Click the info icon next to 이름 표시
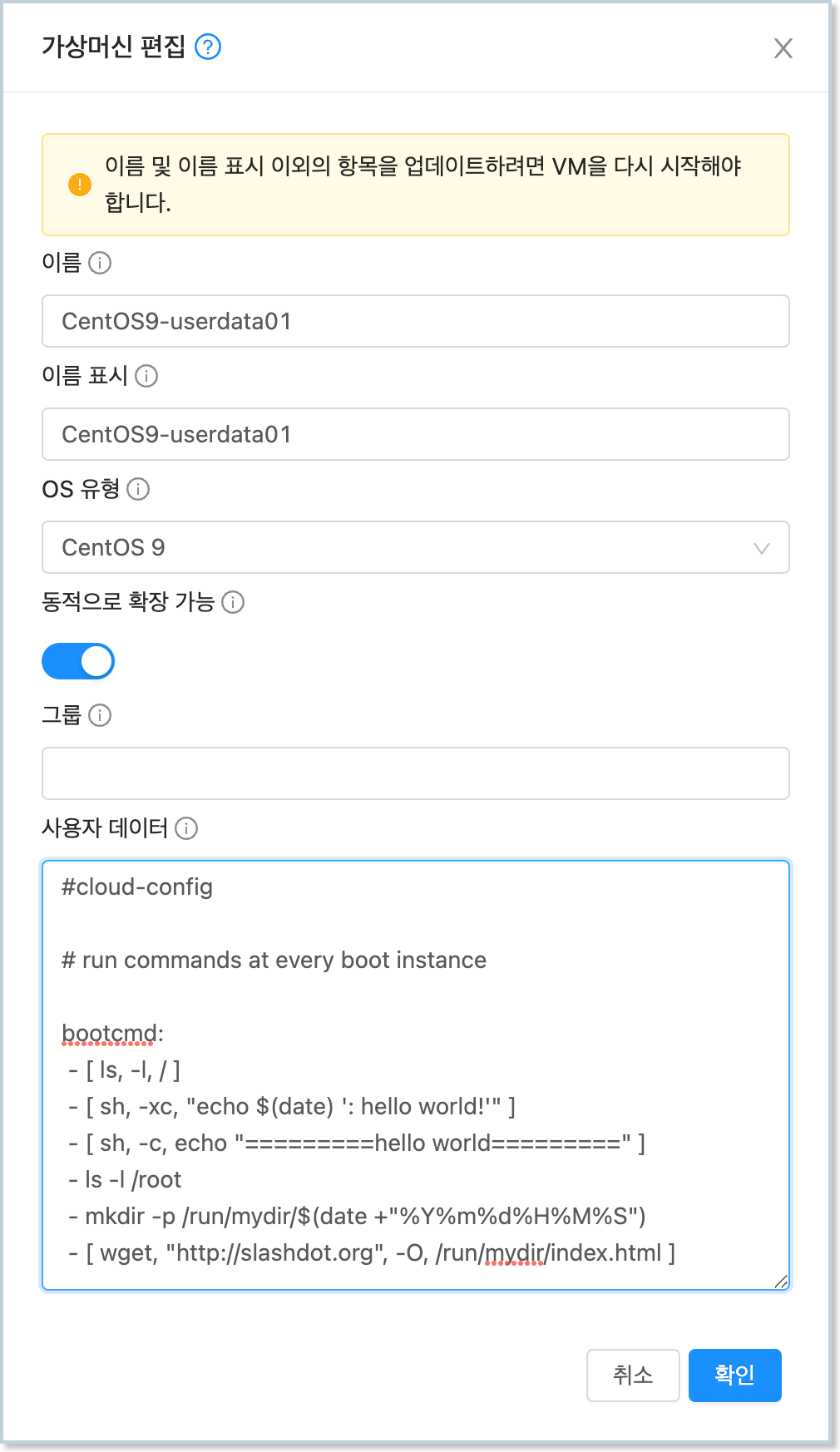This screenshot has height=1452, width=840. pos(146,376)
